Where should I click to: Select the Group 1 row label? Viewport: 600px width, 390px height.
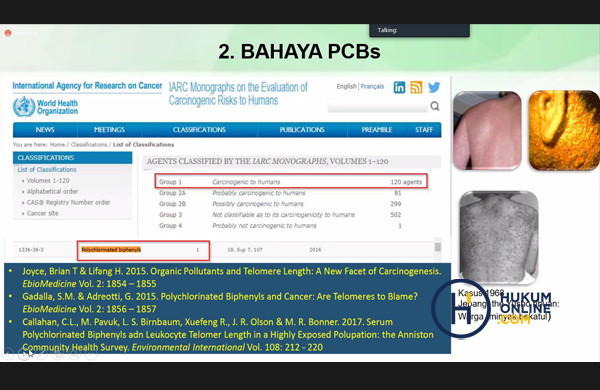[x=170, y=182]
